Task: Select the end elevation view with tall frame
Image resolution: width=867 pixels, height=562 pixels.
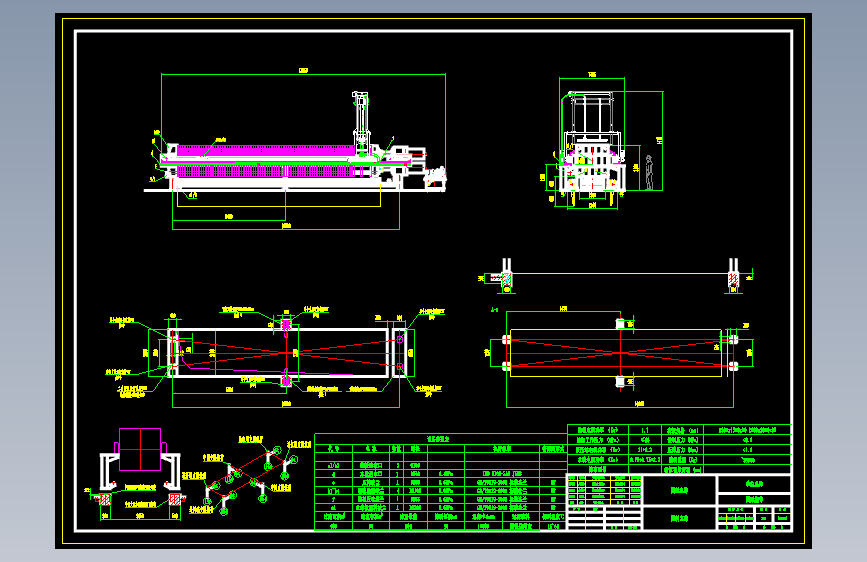Action: click(x=603, y=142)
